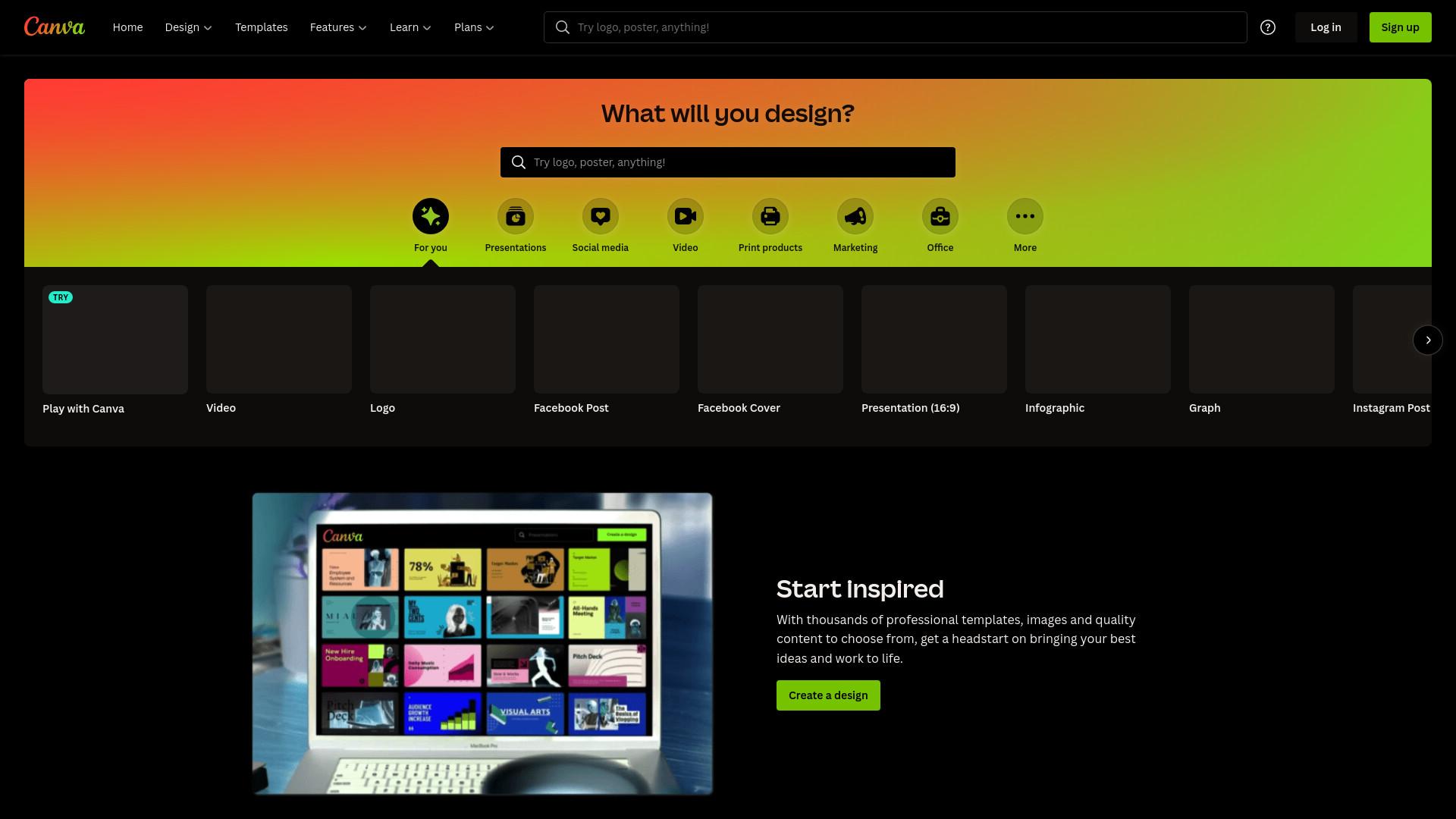The width and height of the screenshot is (1456, 819).
Task: Click the Canva logo
Action: 55,27
